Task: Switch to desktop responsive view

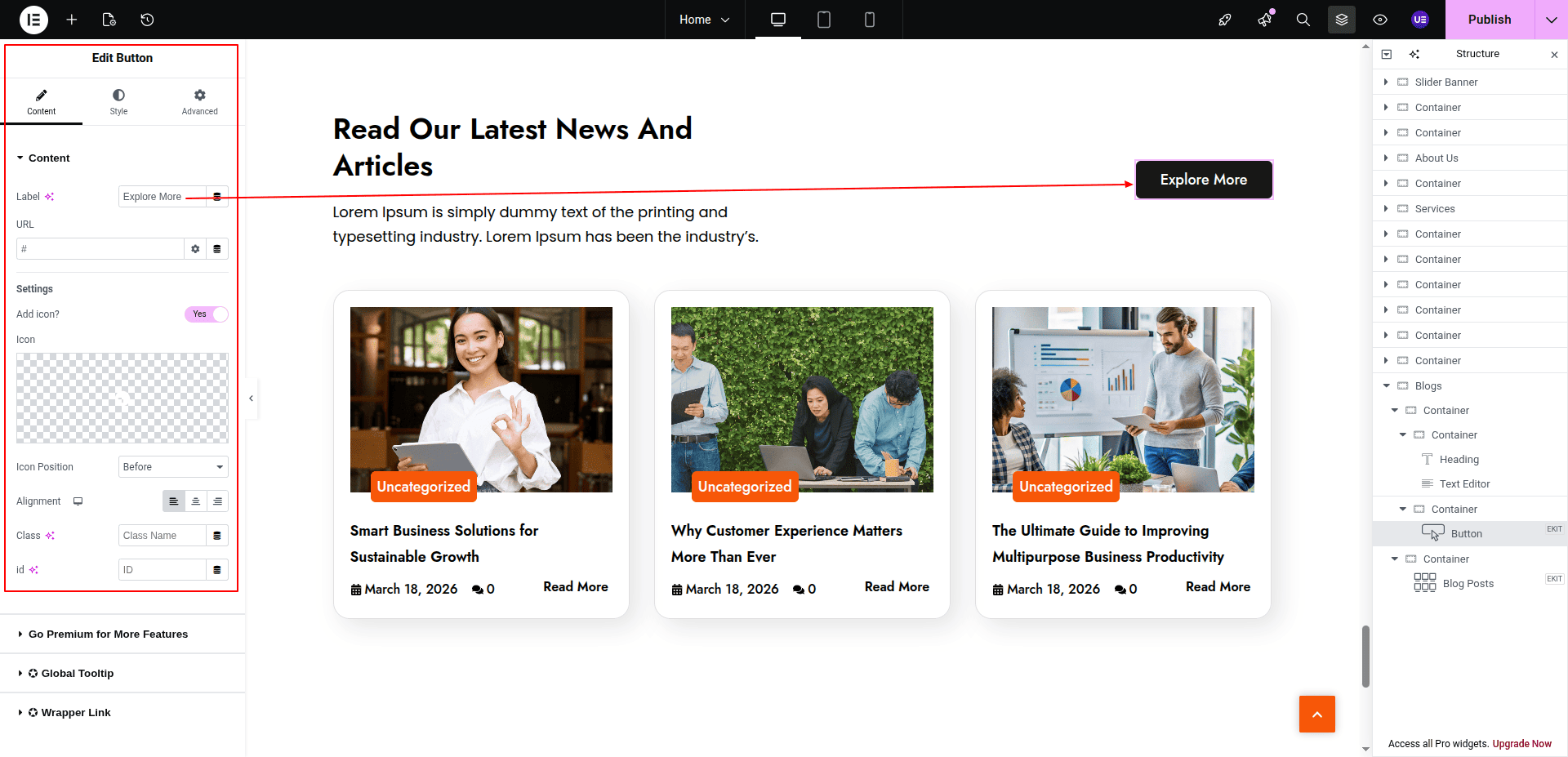Action: coord(778,20)
